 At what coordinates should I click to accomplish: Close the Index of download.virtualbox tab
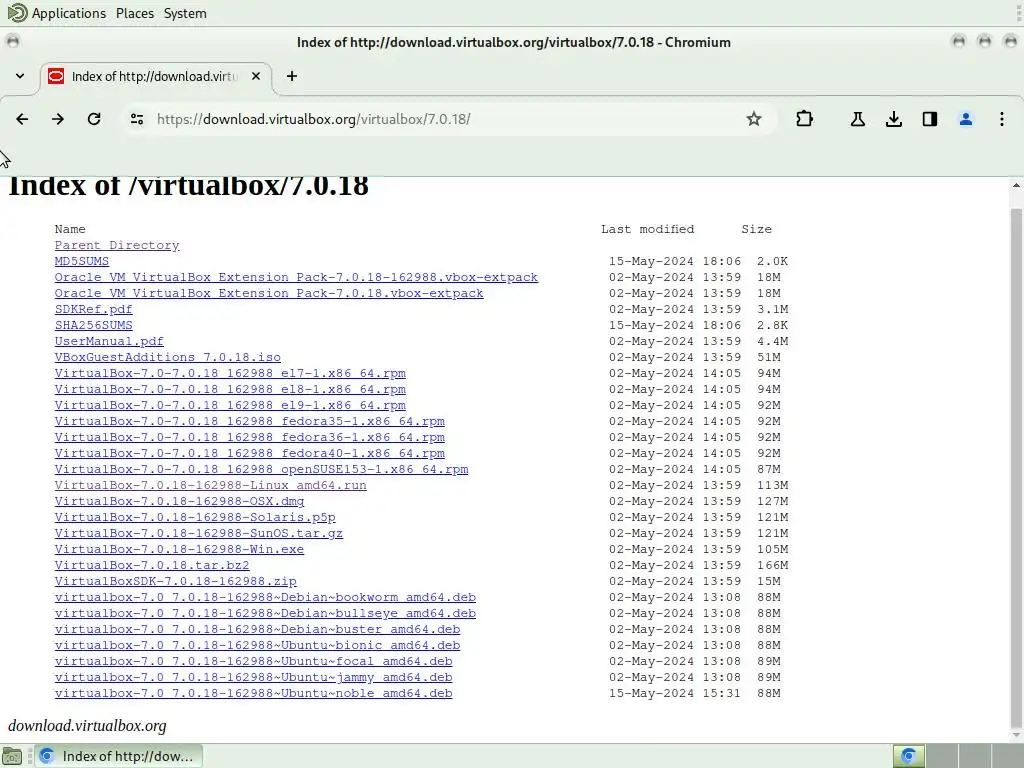tap(256, 76)
